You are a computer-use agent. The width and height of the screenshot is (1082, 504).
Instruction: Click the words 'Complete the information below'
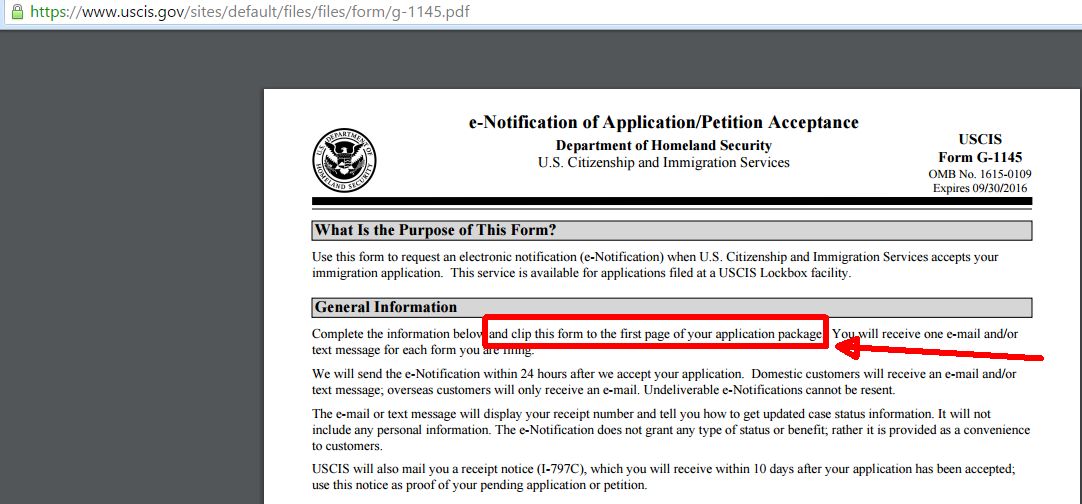click(397, 334)
